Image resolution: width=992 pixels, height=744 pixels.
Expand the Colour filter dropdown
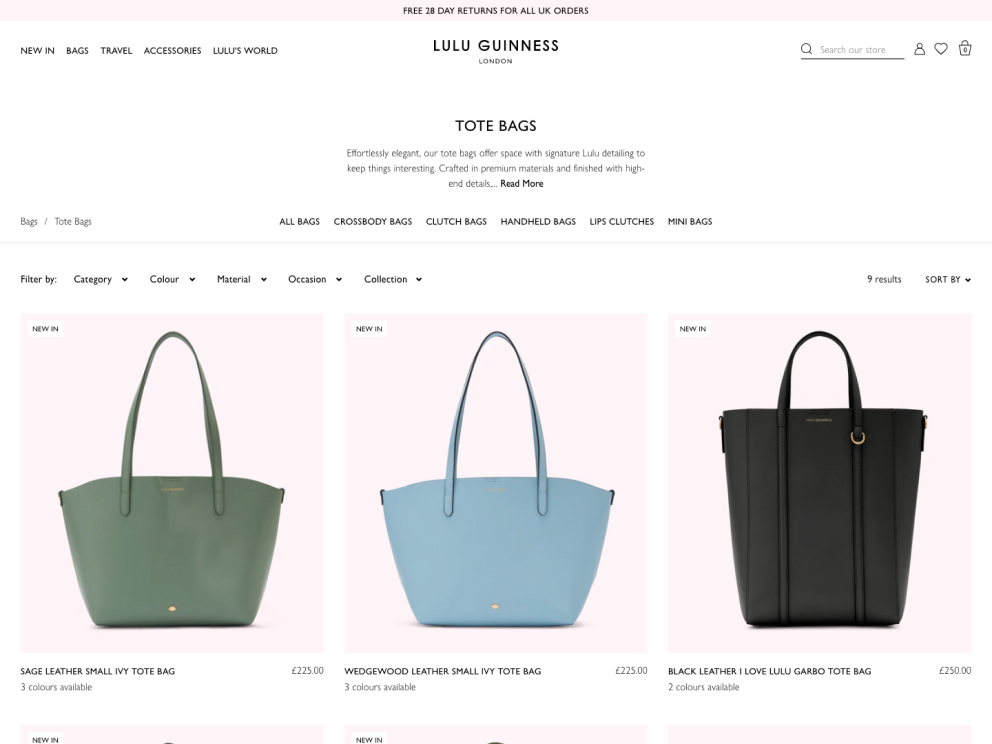172,279
